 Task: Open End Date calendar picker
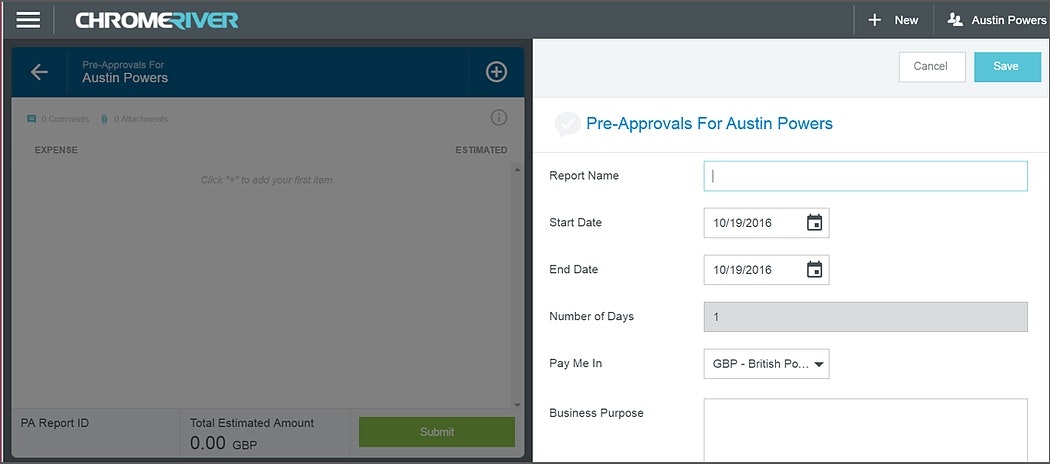pos(814,270)
